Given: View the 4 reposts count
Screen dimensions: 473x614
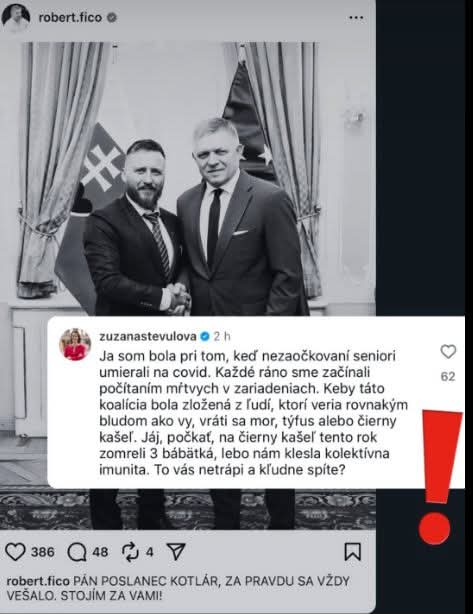Looking at the screenshot, I should point(150,552).
